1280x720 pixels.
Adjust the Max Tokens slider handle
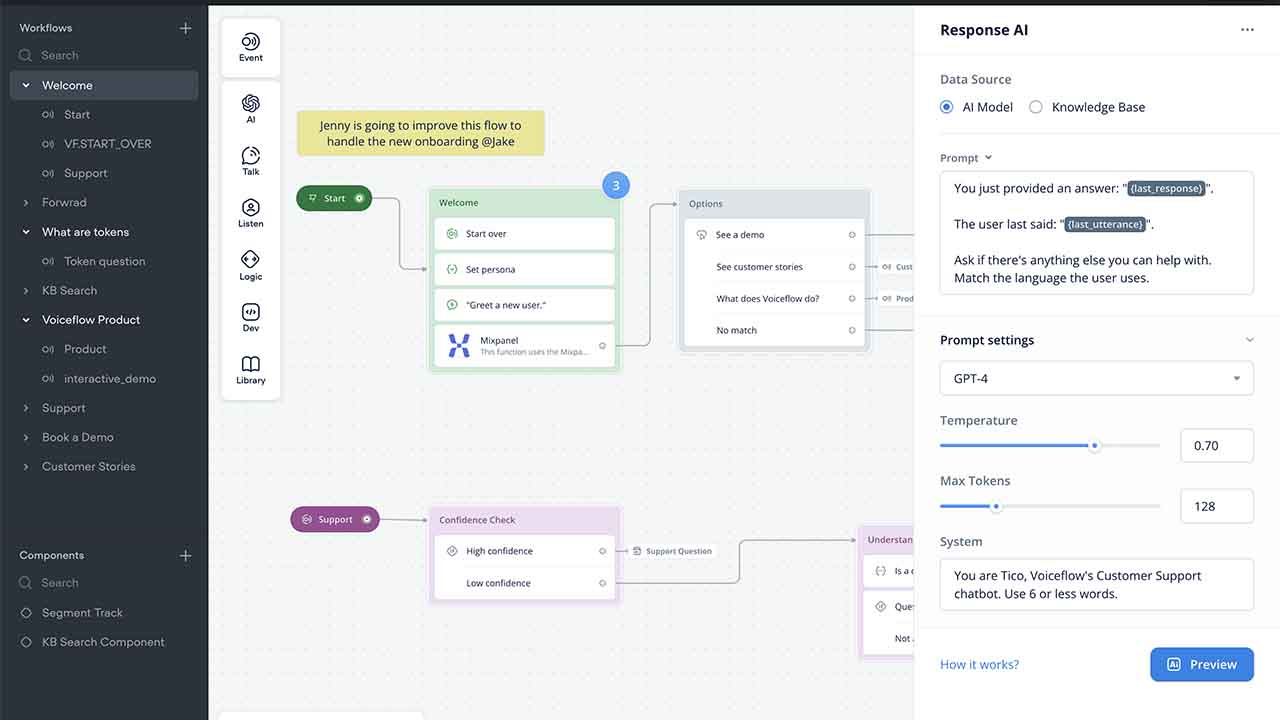point(996,507)
